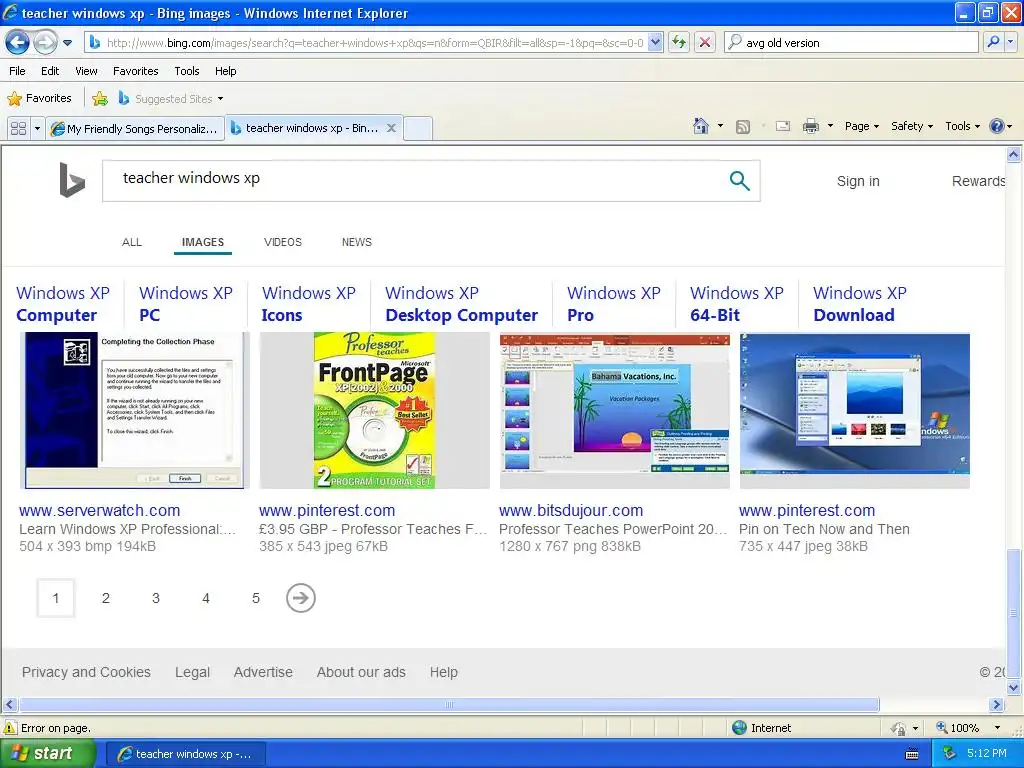1024x768 pixels.
Task: Click Windows XP Download suggestion
Action: 859,304
